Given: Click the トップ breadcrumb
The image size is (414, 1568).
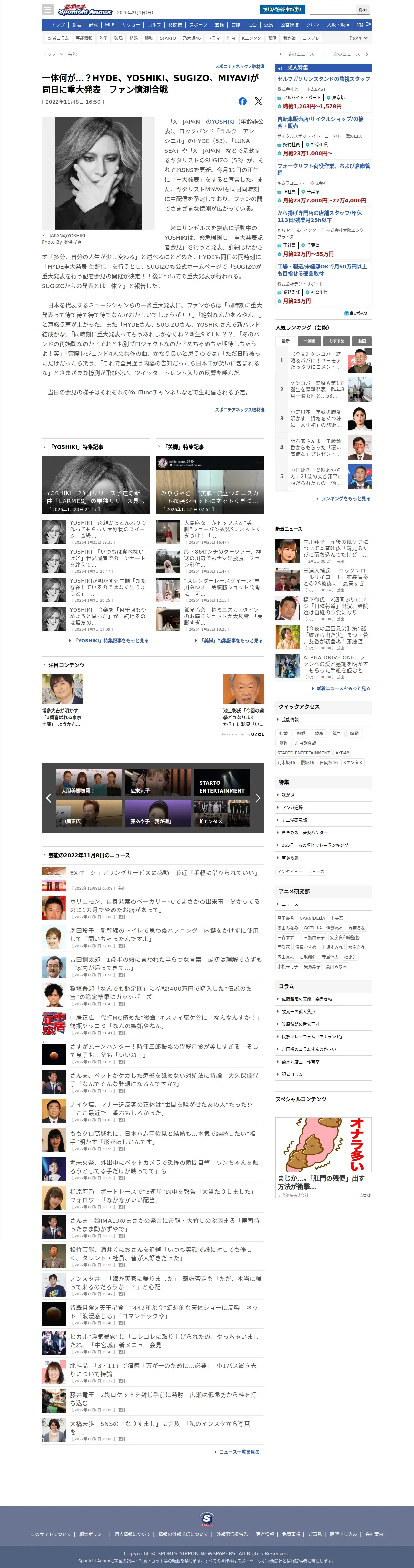Looking at the screenshot, I should [49, 54].
